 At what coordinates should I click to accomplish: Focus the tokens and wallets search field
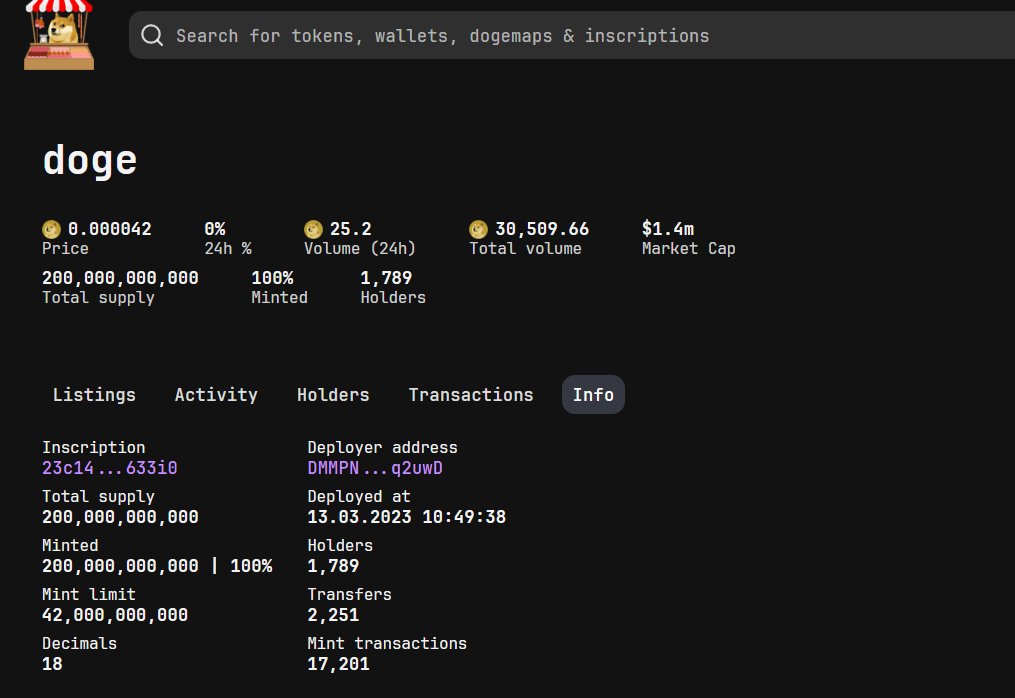pyautogui.click(x=572, y=35)
